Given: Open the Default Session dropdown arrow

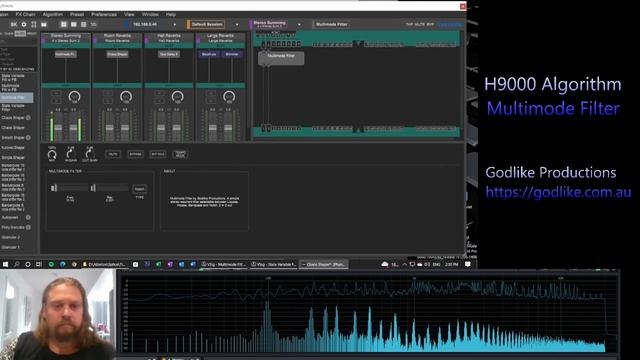Looking at the screenshot, I should point(237,24).
